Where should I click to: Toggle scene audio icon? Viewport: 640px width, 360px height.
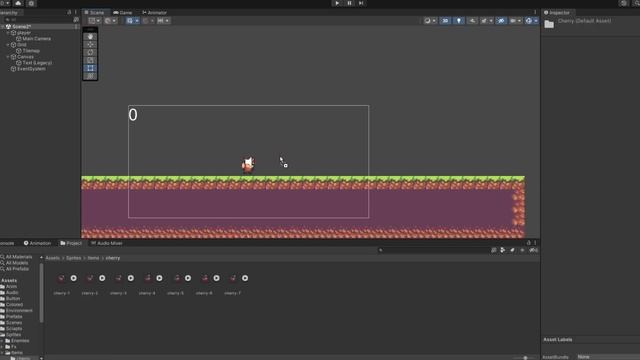pos(472,21)
